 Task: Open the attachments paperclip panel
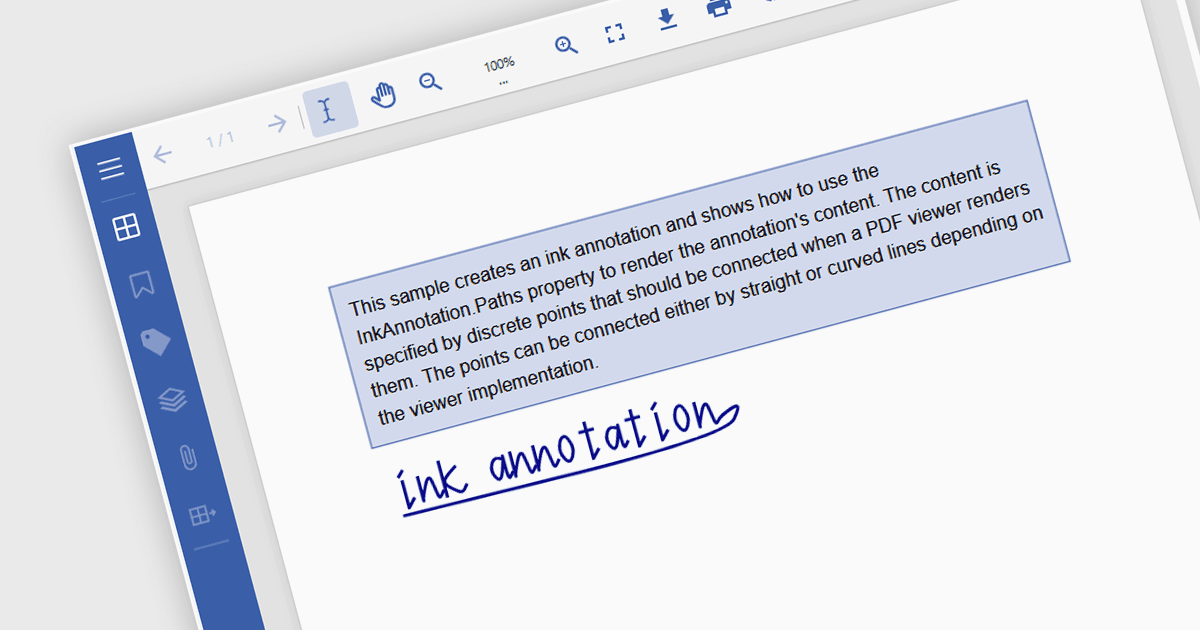click(x=188, y=458)
